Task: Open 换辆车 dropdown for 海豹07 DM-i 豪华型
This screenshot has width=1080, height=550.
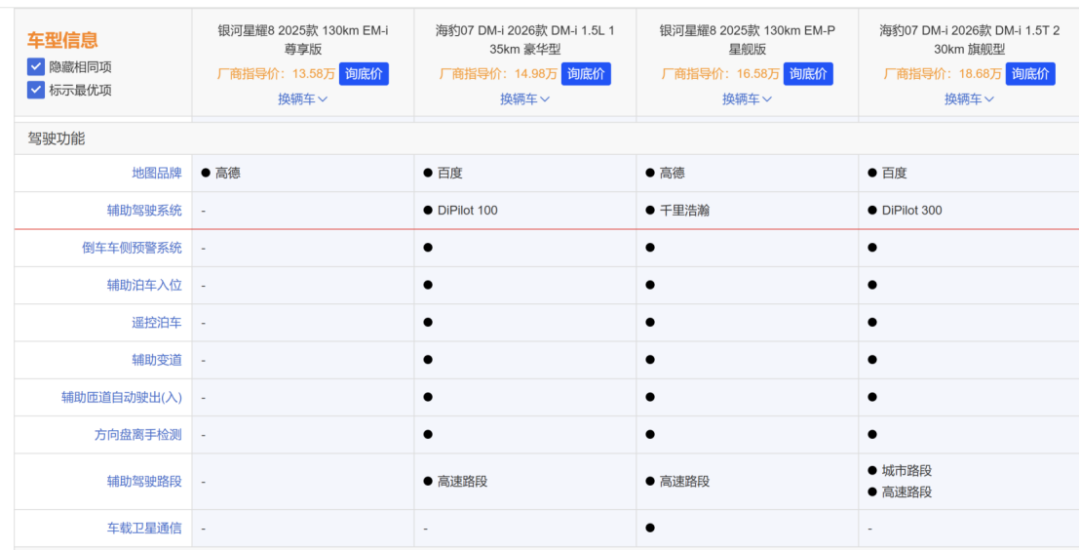Action: [525, 99]
